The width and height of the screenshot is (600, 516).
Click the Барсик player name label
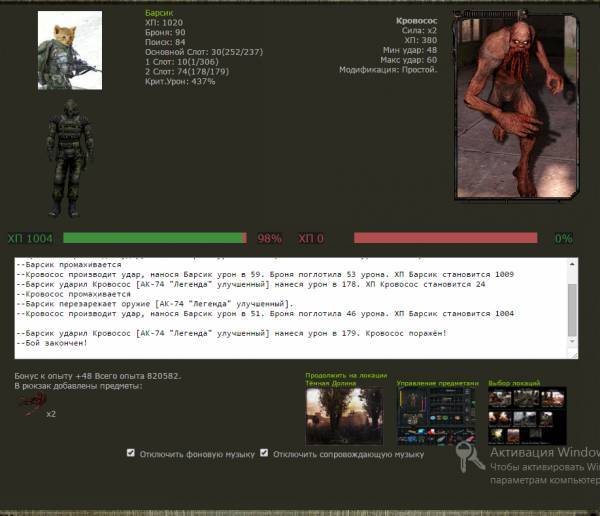[159, 13]
